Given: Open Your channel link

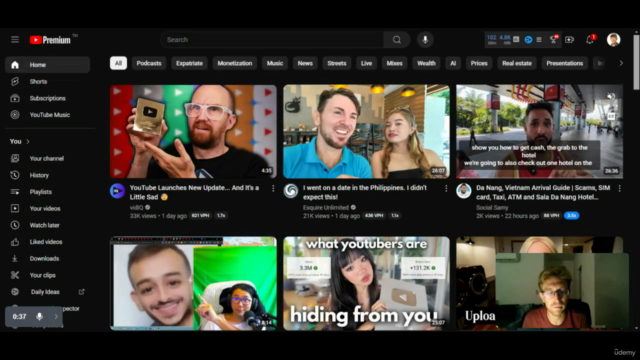Looking at the screenshot, I should point(47,158).
